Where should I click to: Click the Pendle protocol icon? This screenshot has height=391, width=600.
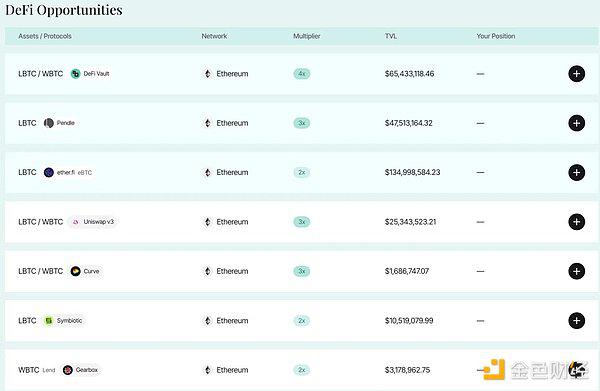tap(49, 123)
